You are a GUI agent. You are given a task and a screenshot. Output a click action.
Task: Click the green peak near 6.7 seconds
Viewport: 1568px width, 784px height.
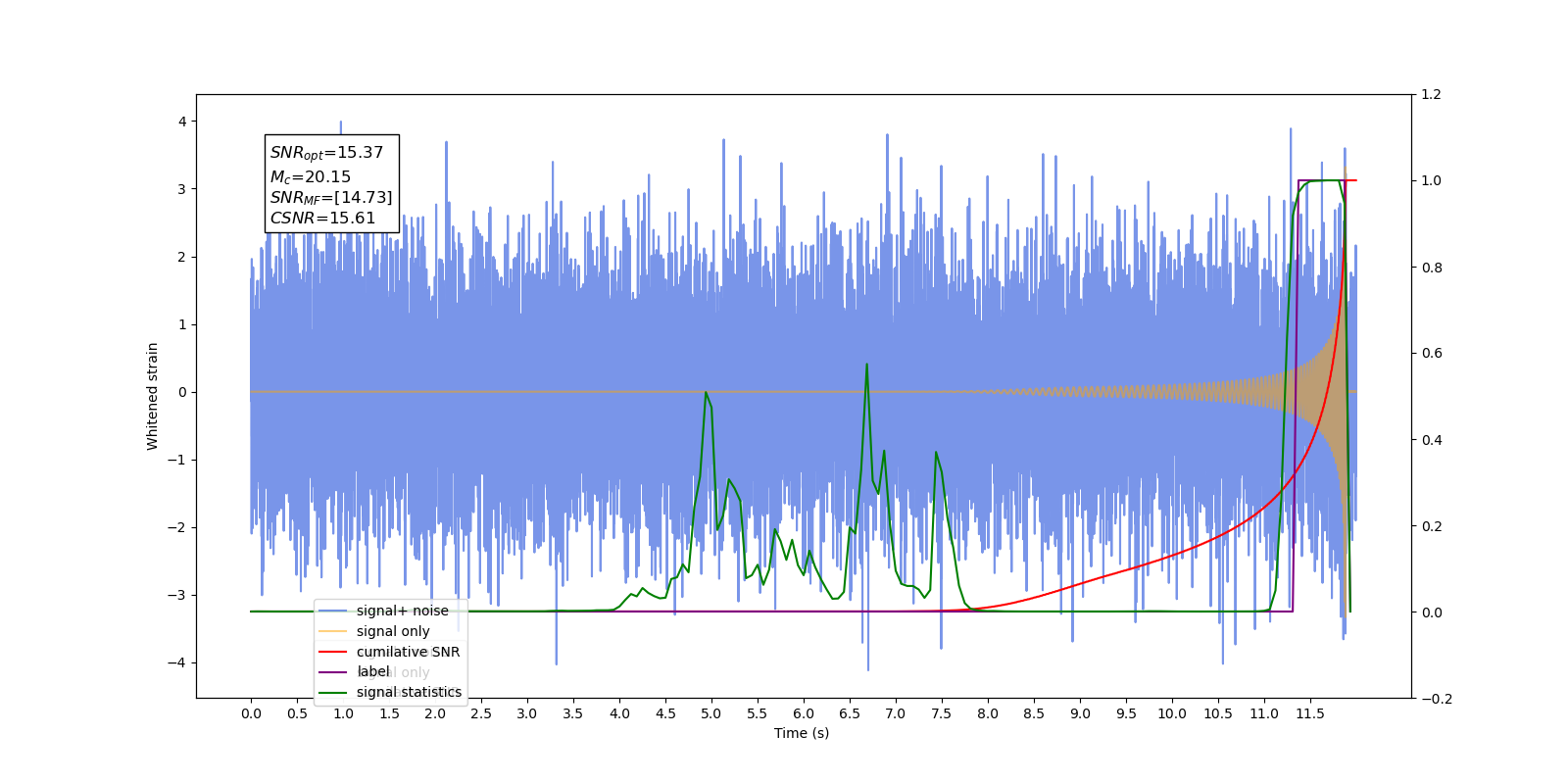click(x=866, y=366)
